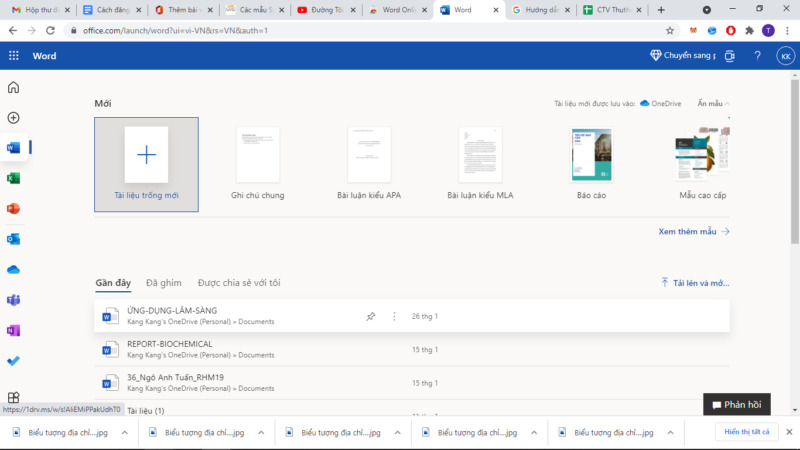Click Hiển thị tất cả downloads button
Screen dimensions: 800x450
746,432
